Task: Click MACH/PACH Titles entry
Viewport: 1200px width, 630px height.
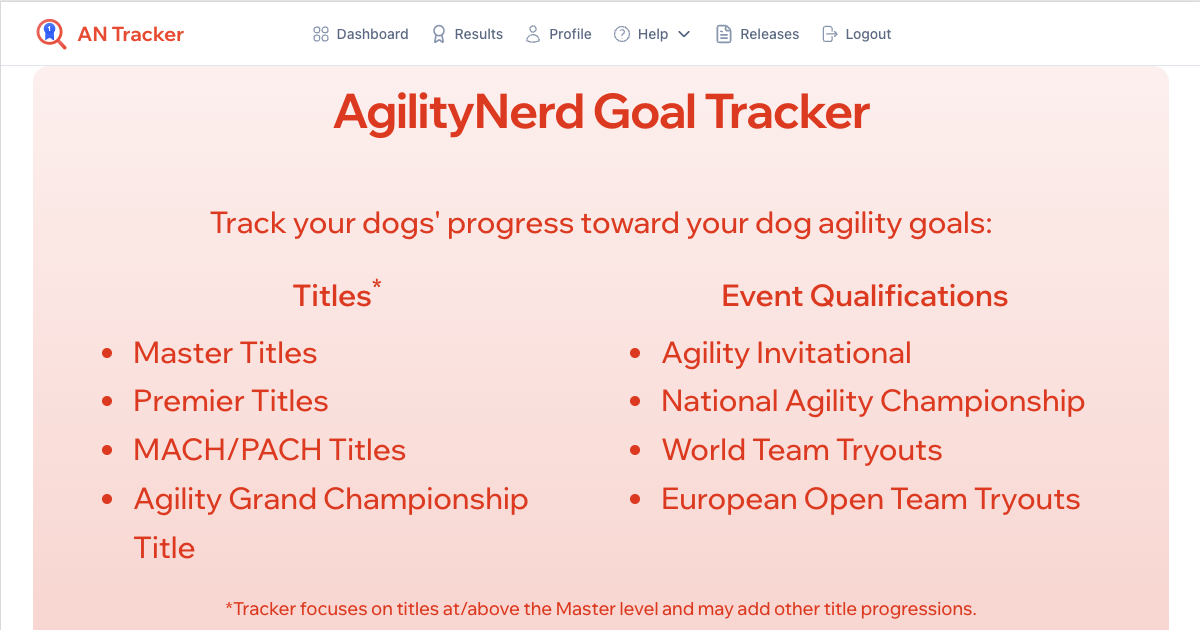Action: point(270,450)
